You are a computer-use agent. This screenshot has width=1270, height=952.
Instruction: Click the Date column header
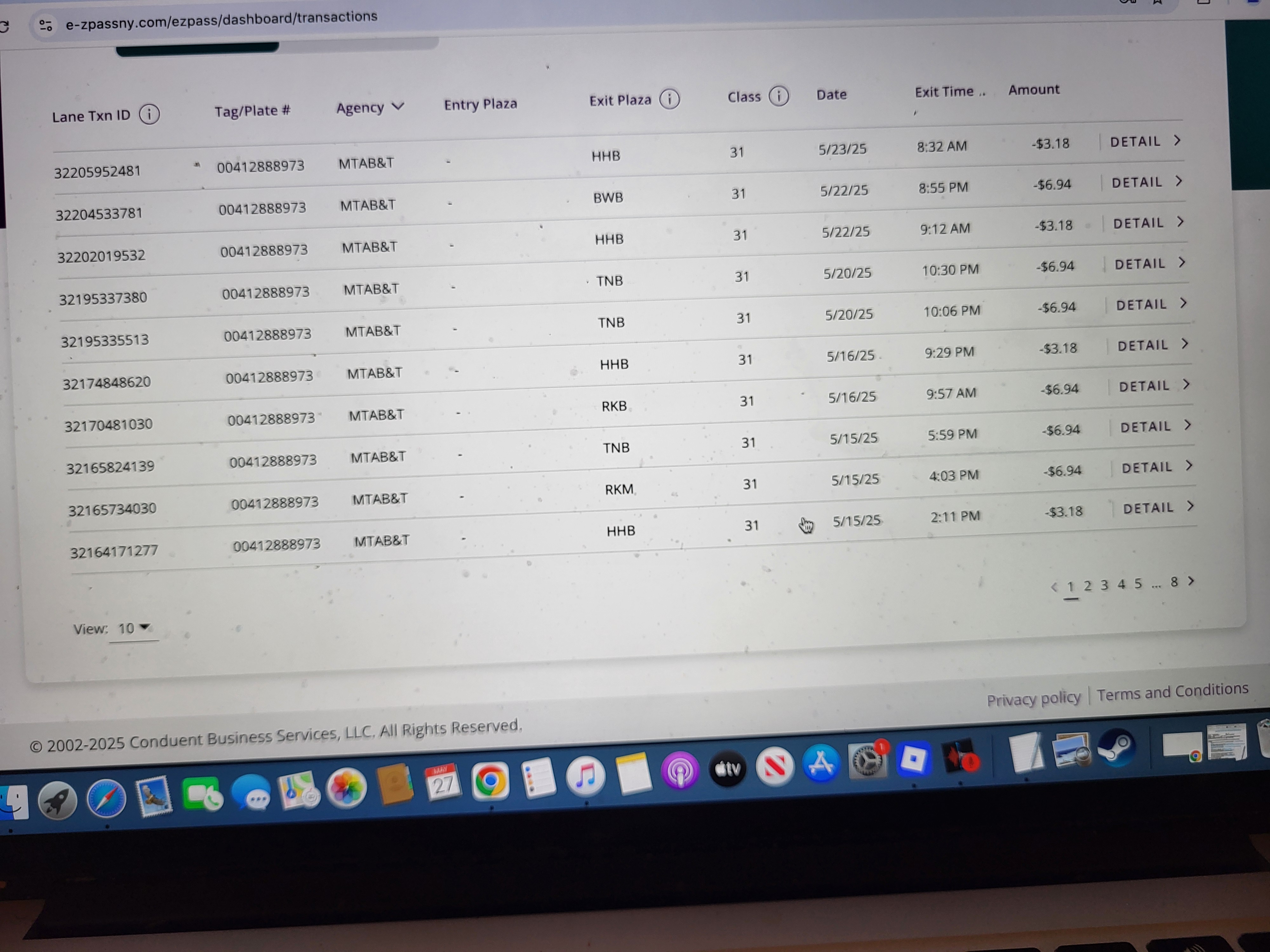point(831,95)
